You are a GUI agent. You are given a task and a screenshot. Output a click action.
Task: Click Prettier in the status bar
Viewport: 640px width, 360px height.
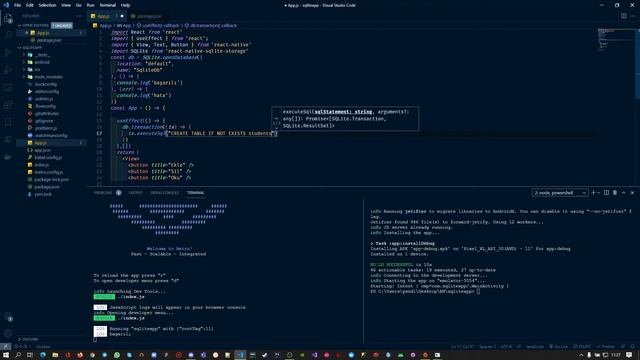pos(606,347)
